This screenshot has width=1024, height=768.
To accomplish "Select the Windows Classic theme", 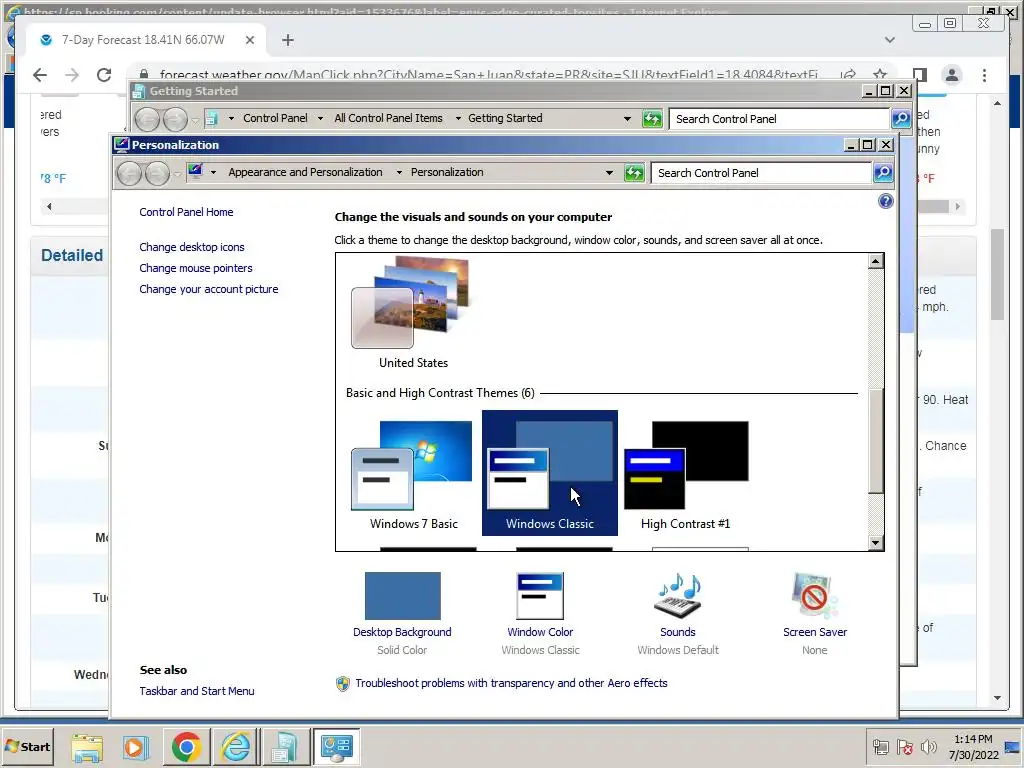I will [550, 473].
